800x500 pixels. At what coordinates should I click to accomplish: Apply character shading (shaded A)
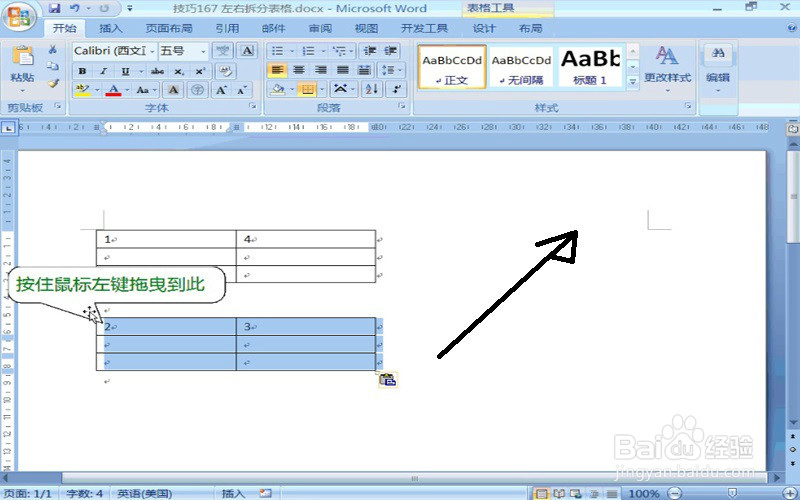click(173, 90)
